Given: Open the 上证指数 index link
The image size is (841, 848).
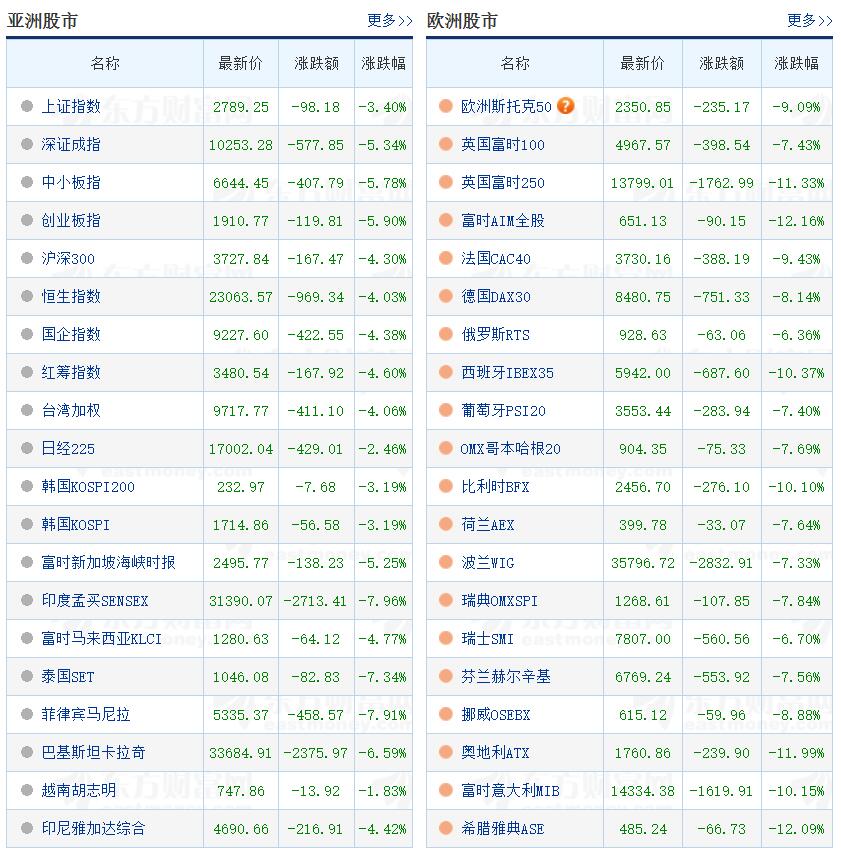Looking at the screenshot, I should (x=71, y=107).
